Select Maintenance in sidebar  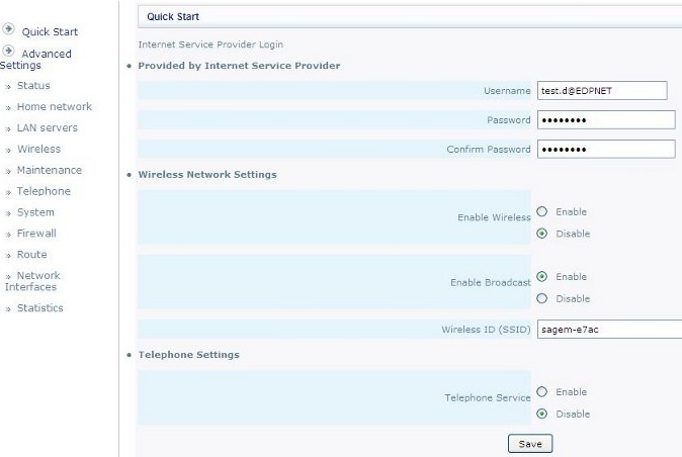pyautogui.click(x=49, y=170)
